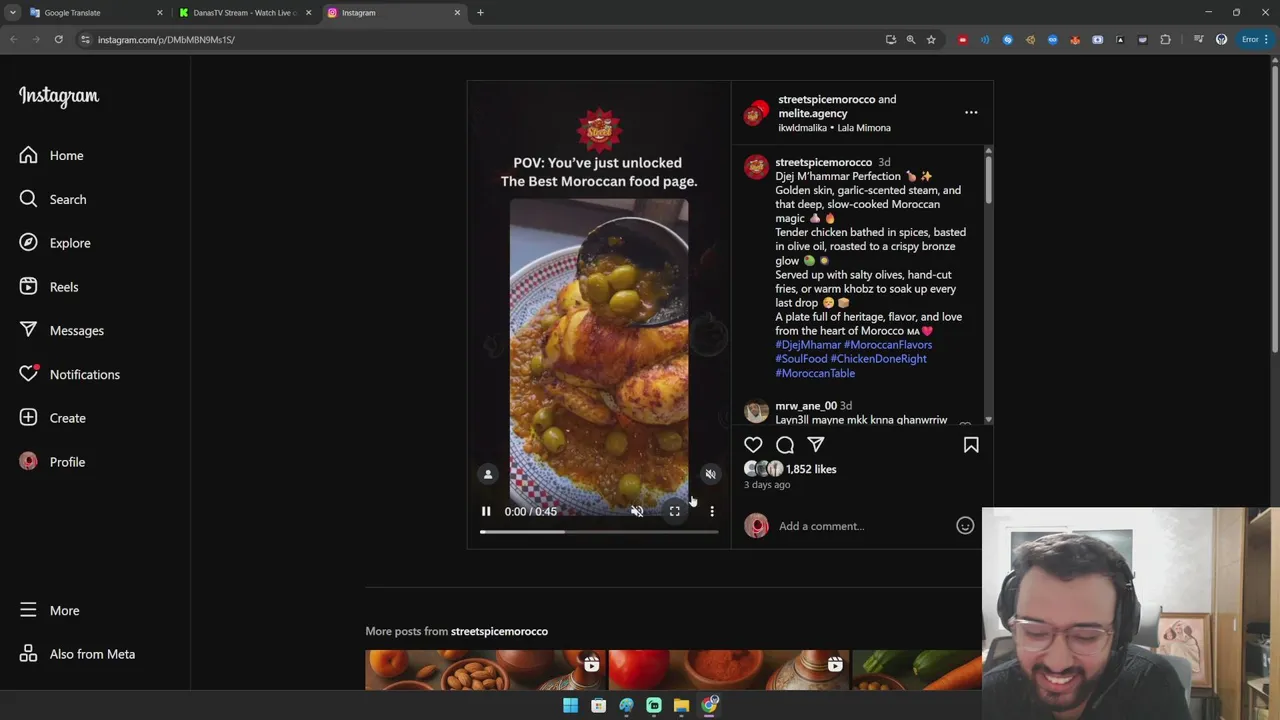This screenshot has height=720, width=1280.
Task: Open Notifications panel
Action: pyautogui.click(x=69, y=374)
